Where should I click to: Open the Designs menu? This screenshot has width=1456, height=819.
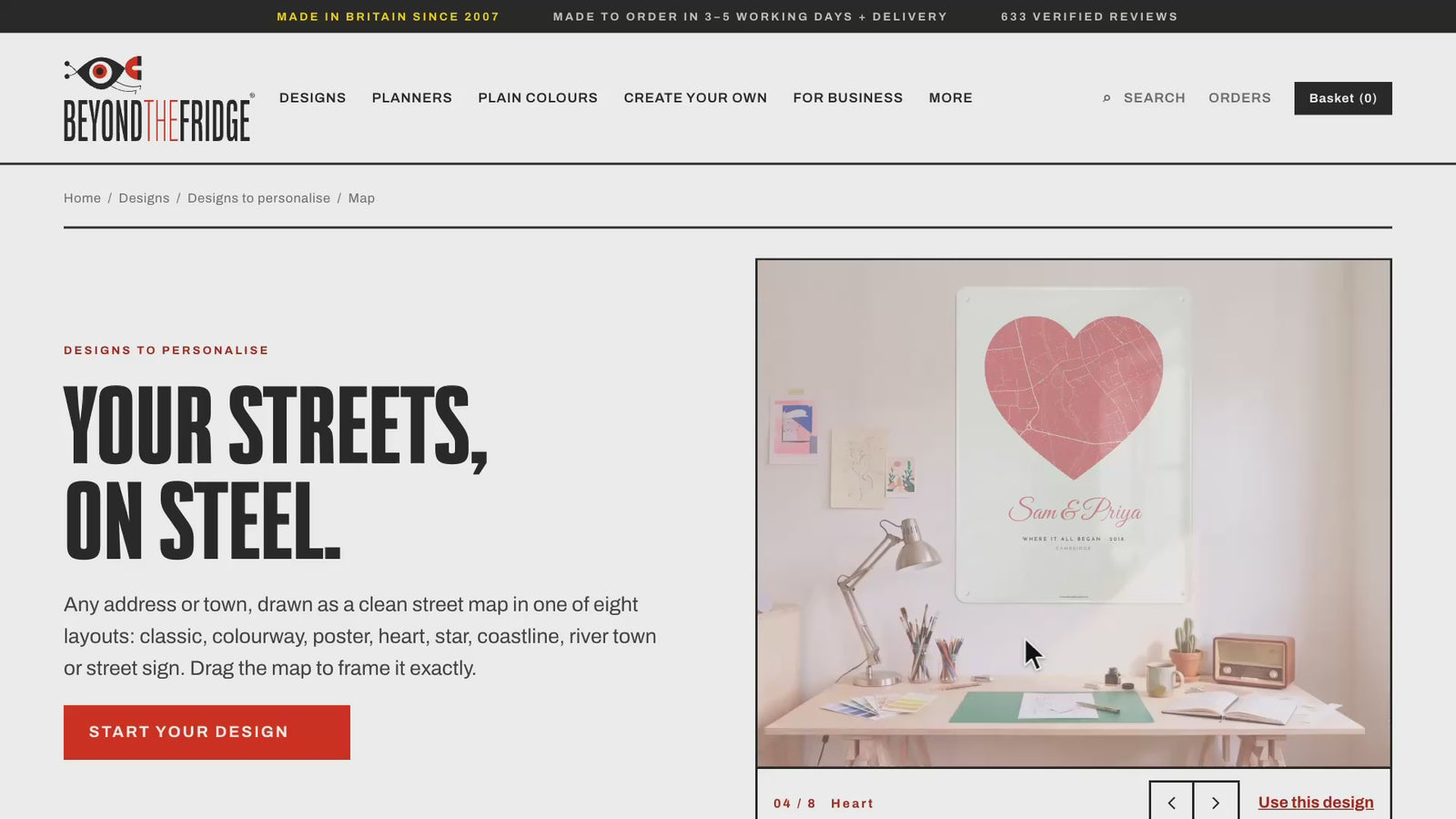(312, 98)
